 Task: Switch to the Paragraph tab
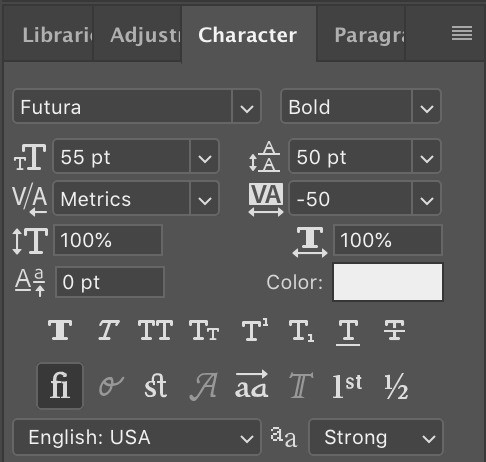click(x=361, y=34)
